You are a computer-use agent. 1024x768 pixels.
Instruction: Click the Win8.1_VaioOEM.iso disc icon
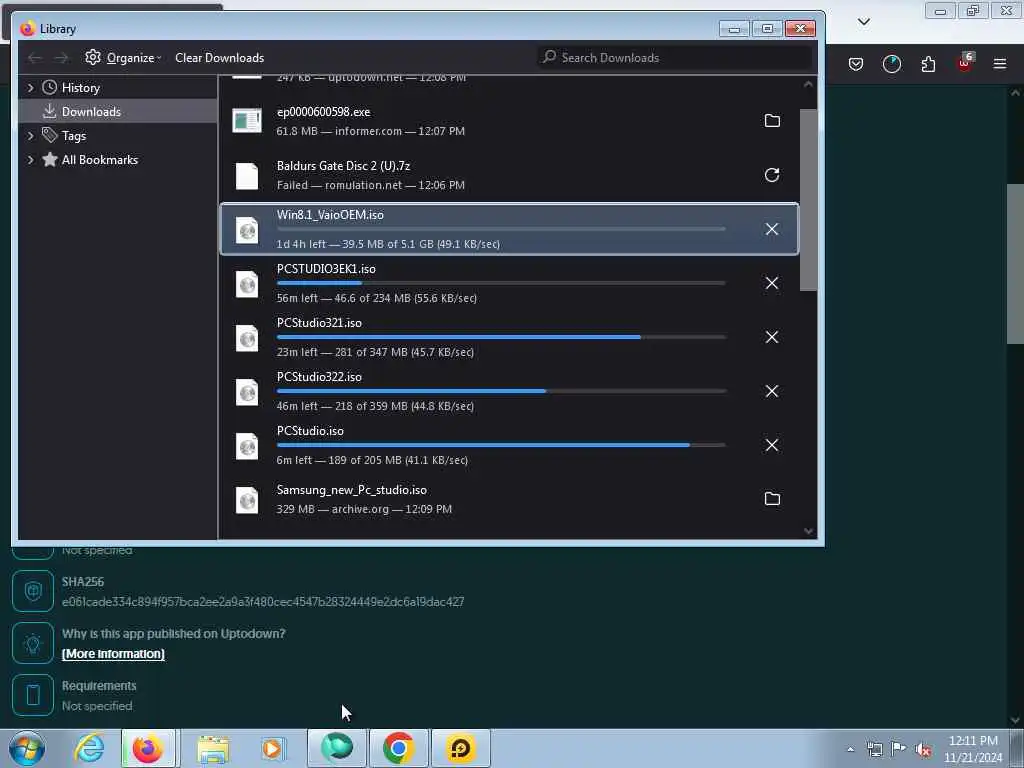click(247, 230)
